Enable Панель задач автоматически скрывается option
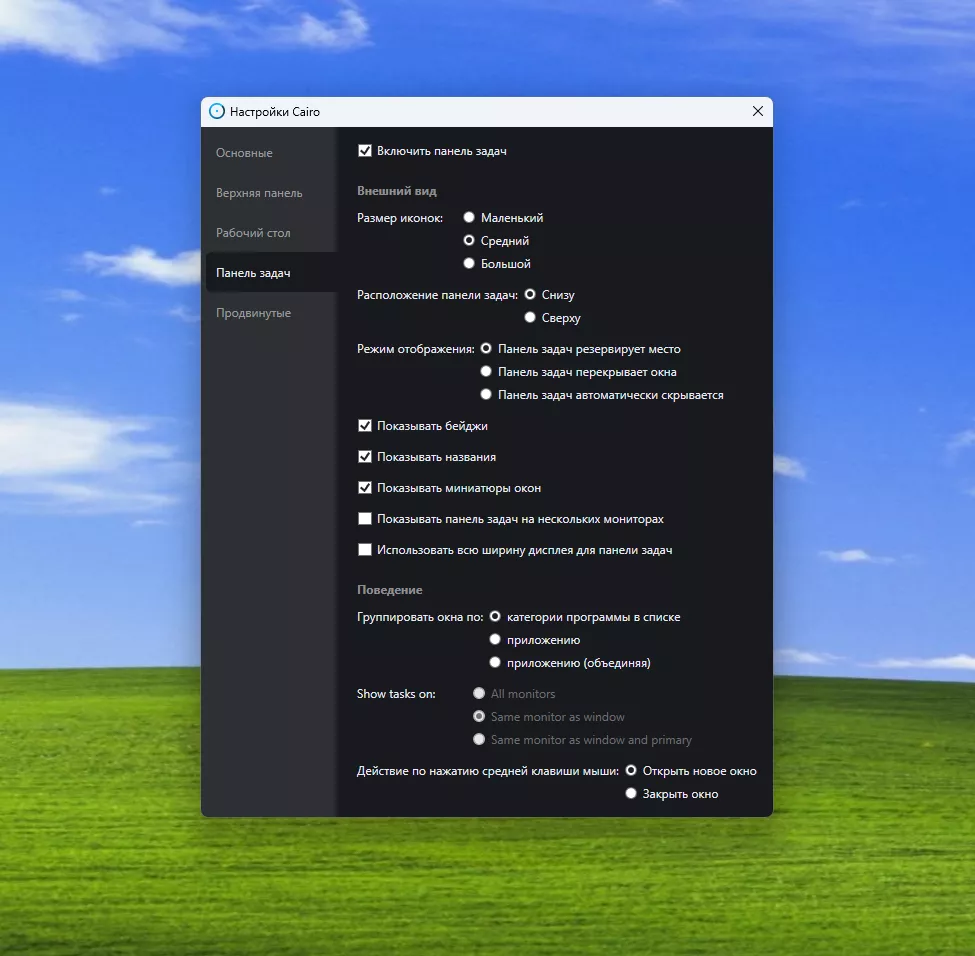The height and width of the screenshot is (956, 975). click(x=486, y=395)
